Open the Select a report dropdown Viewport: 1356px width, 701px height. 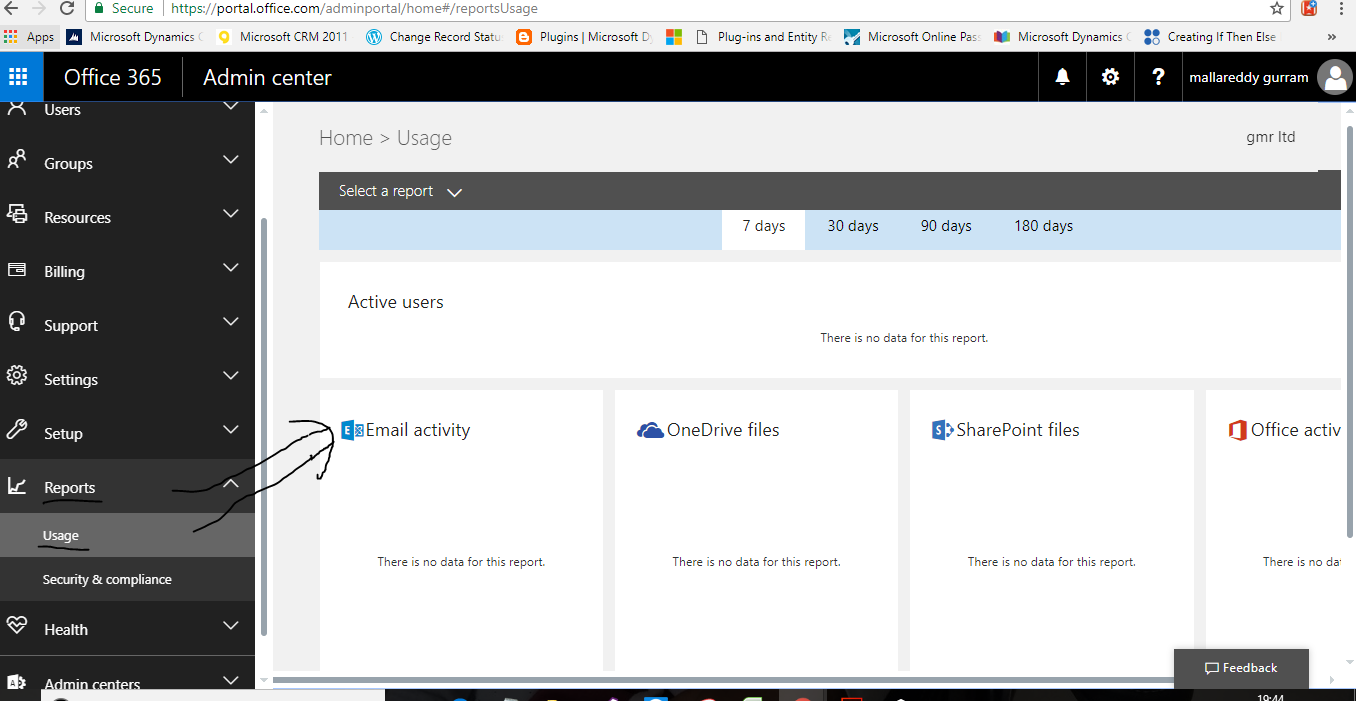(400, 191)
